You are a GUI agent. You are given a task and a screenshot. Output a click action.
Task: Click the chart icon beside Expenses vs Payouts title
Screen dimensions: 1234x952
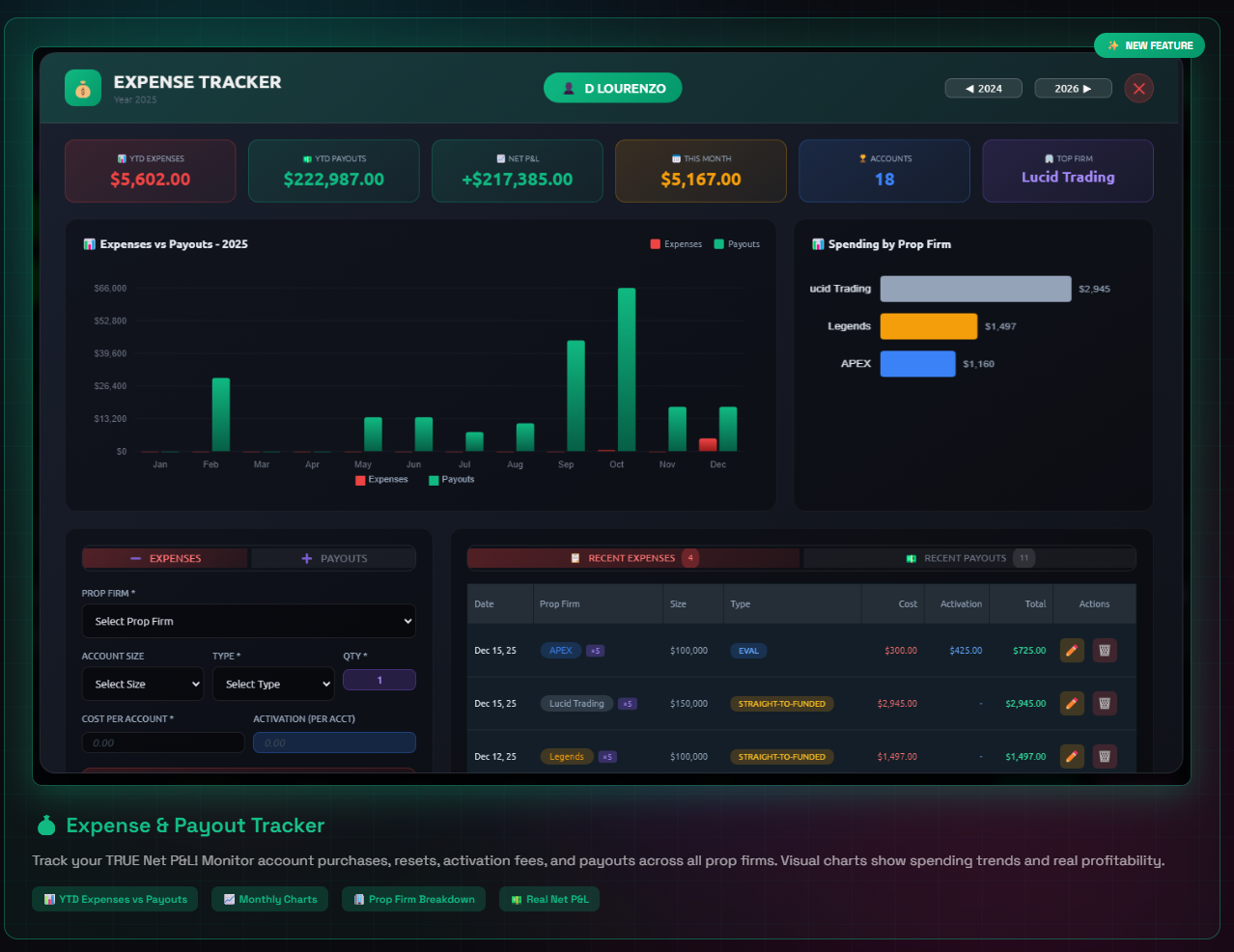(x=90, y=244)
